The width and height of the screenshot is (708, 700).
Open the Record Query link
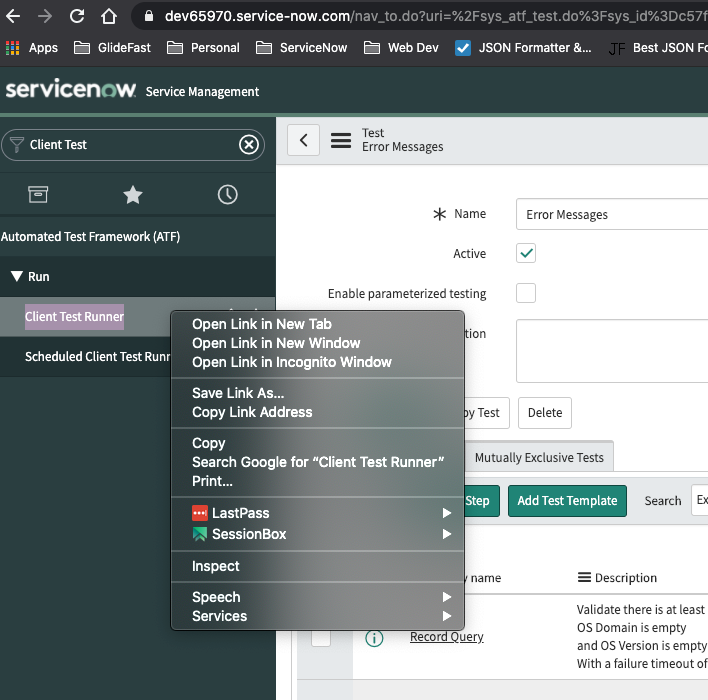[447, 636]
